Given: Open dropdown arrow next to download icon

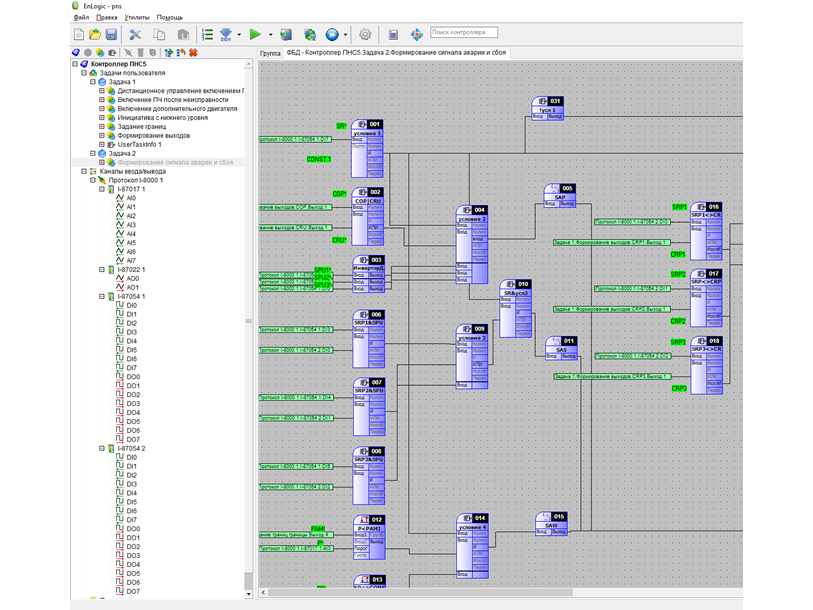Looking at the screenshot, I should pyautogui.click(x=239, y=35).
